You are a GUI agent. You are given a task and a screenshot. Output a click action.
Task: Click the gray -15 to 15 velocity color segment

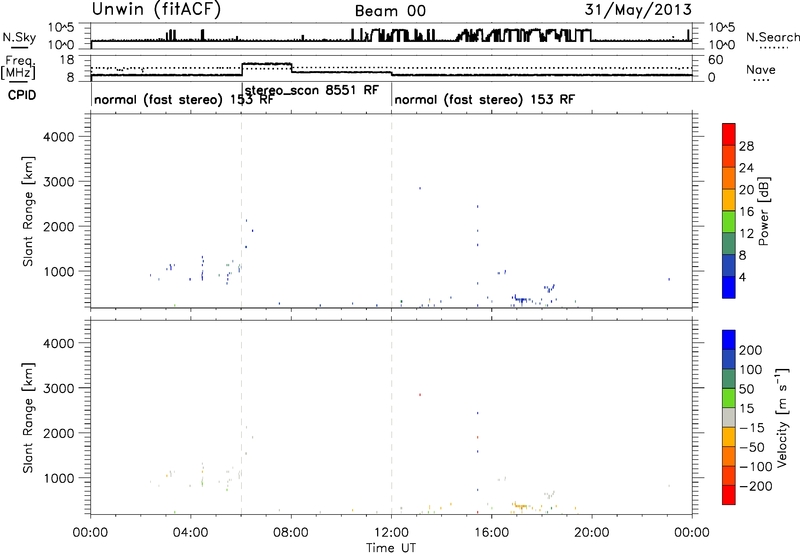(729, 417)
